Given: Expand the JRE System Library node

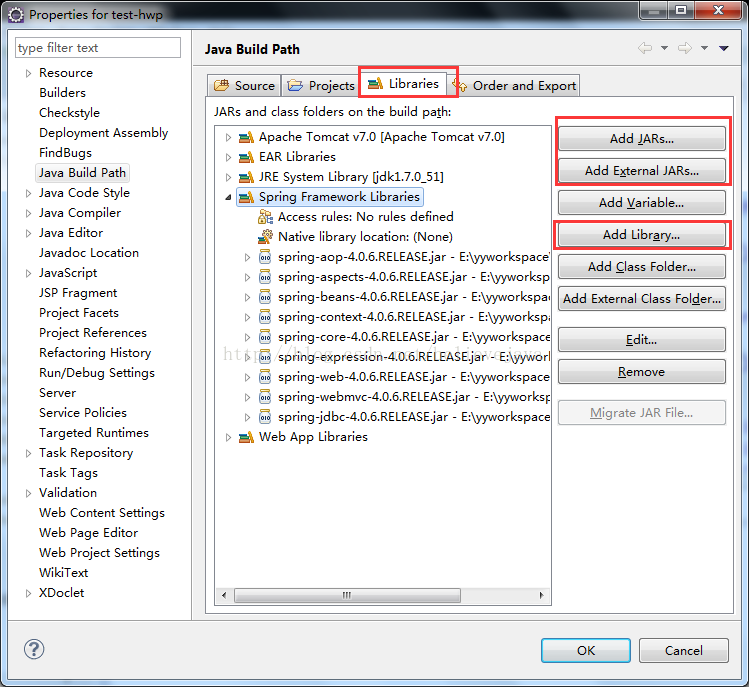Looking at the screenshot, I should (228, 177).
